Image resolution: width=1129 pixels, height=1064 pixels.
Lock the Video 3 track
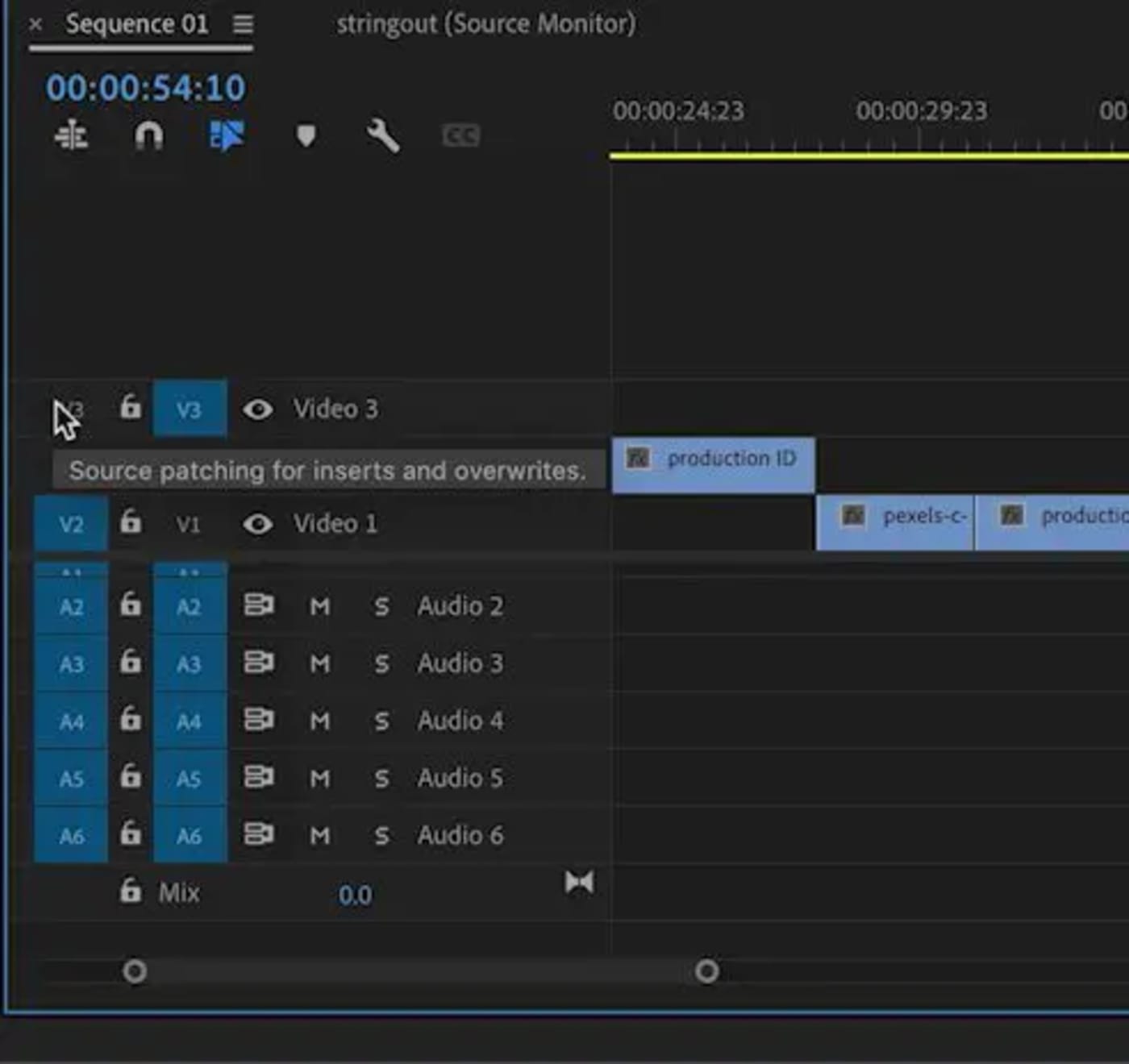129,409
